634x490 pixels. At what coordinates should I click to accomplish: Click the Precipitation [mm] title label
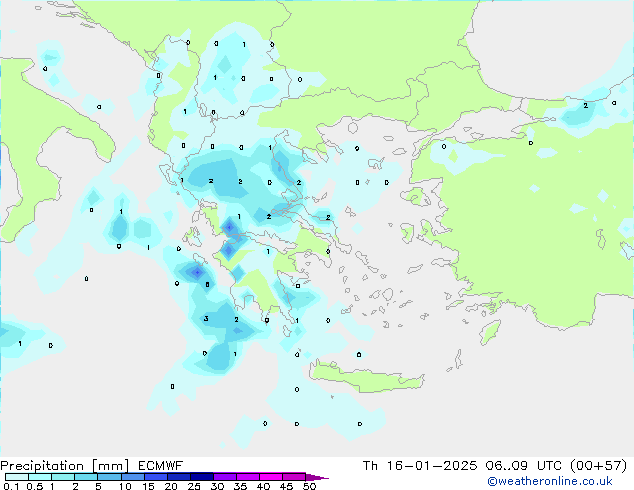coord(58,465)
